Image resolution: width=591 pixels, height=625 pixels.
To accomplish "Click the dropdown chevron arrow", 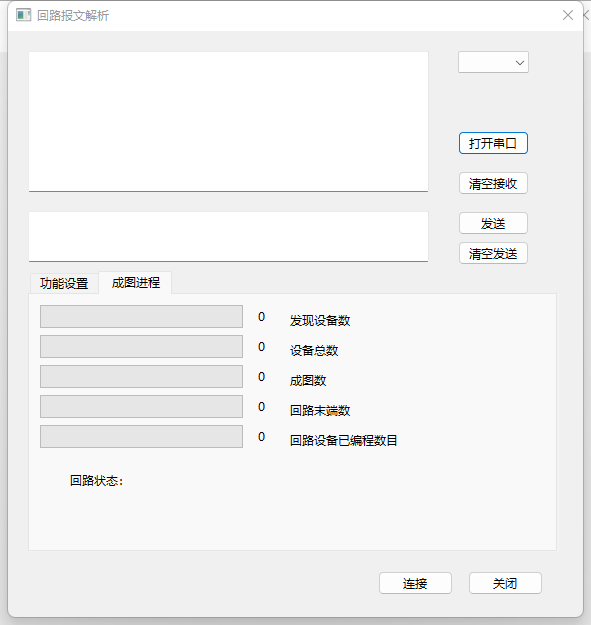I will [x=520, y=63].
